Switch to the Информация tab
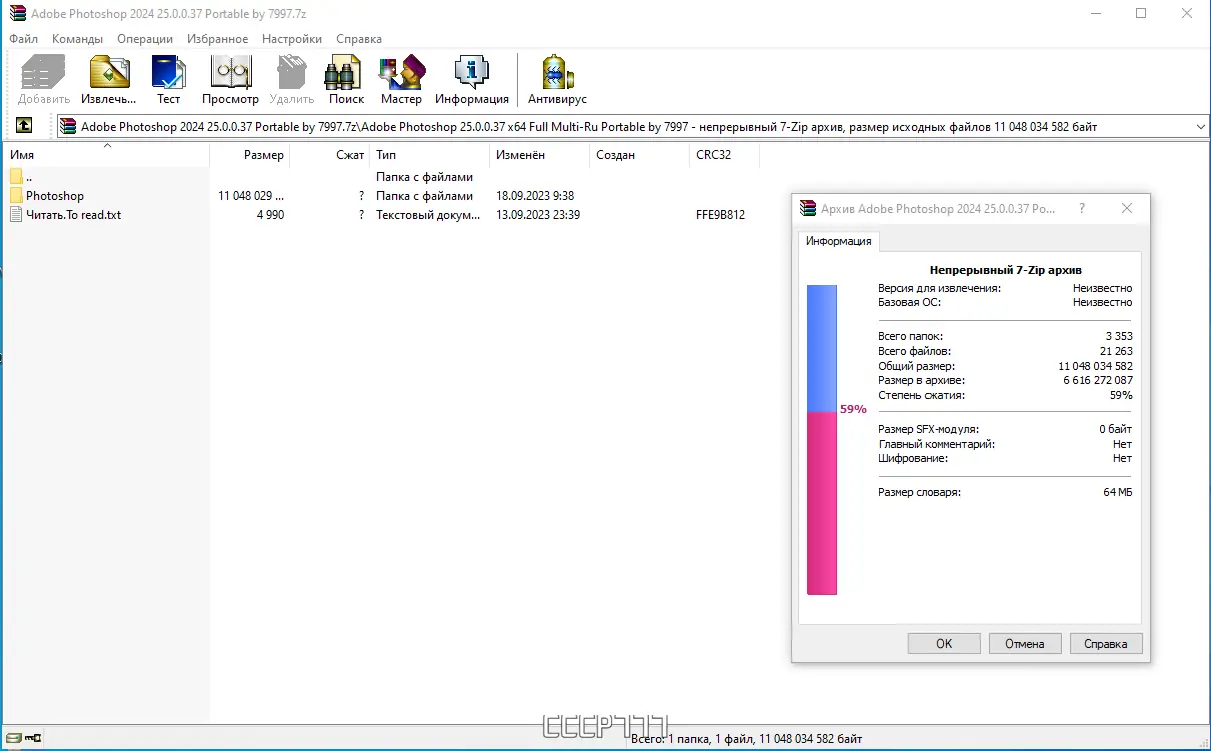This screenshot has width=1211, height=751. 839,241
